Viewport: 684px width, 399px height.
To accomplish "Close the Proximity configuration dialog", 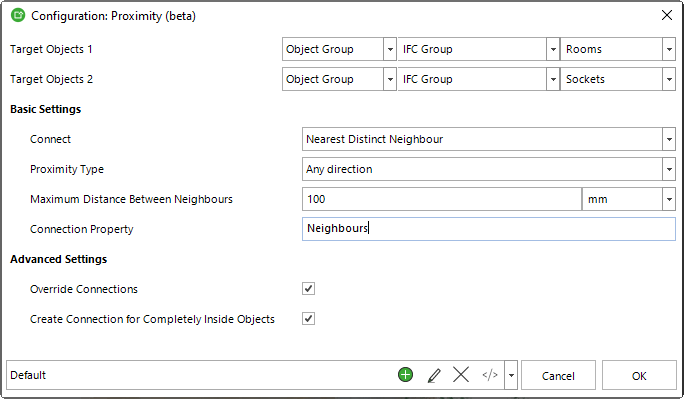I will pyautogui.click(x=667, y=15).
